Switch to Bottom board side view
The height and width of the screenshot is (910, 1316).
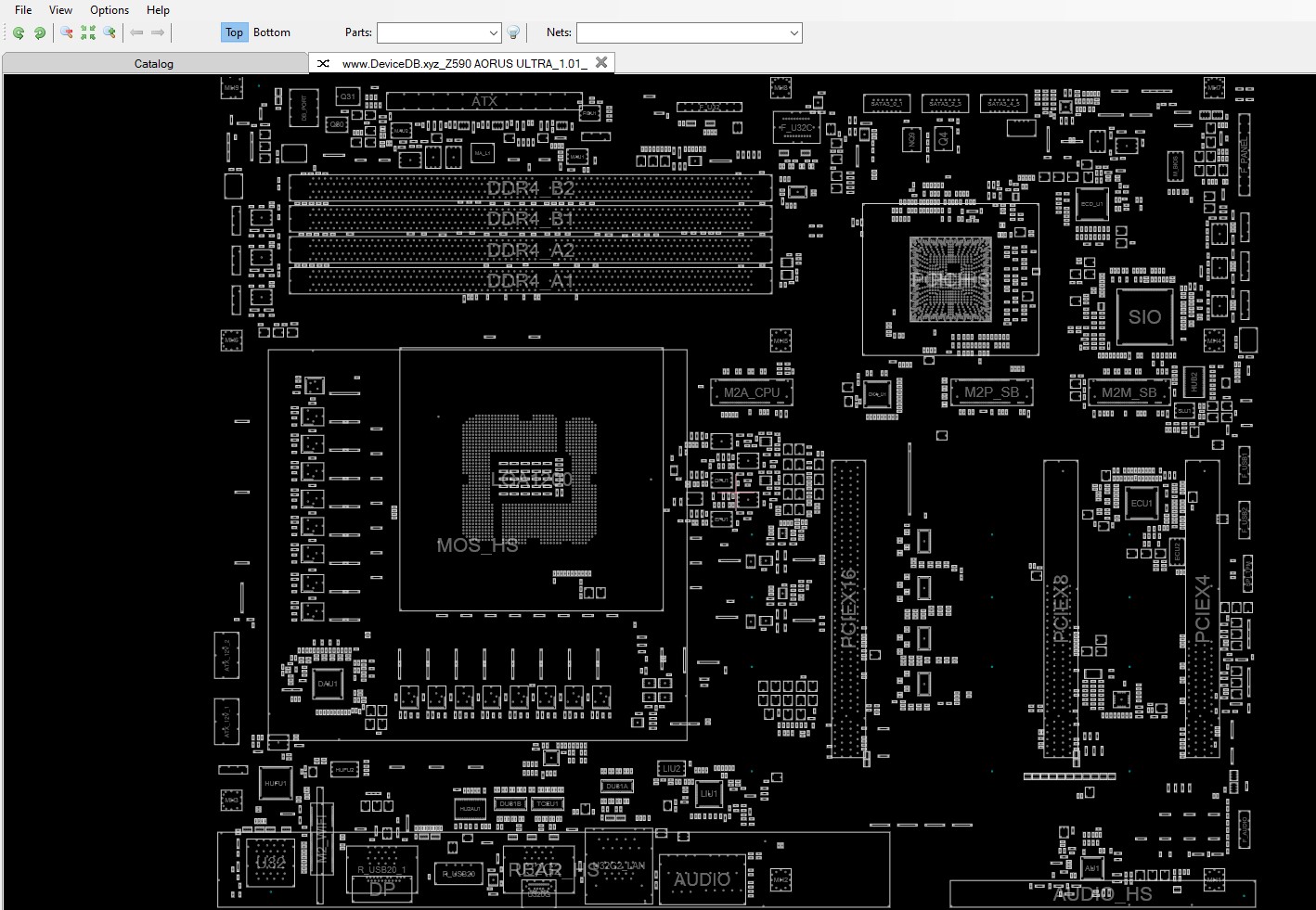click(x=272, y=32)
